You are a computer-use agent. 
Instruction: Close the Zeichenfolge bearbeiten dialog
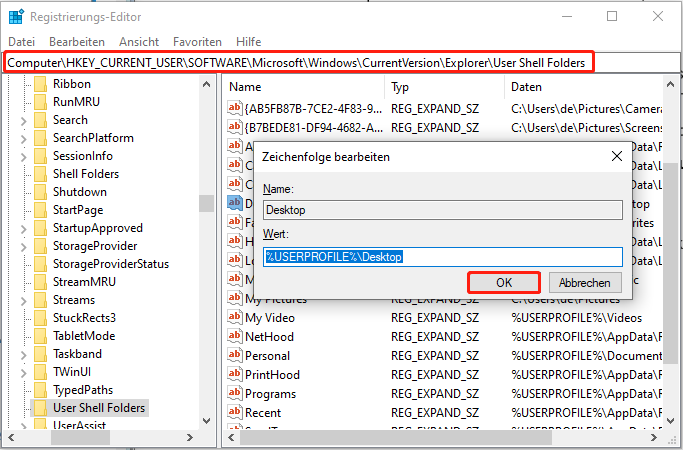point(616,156)
